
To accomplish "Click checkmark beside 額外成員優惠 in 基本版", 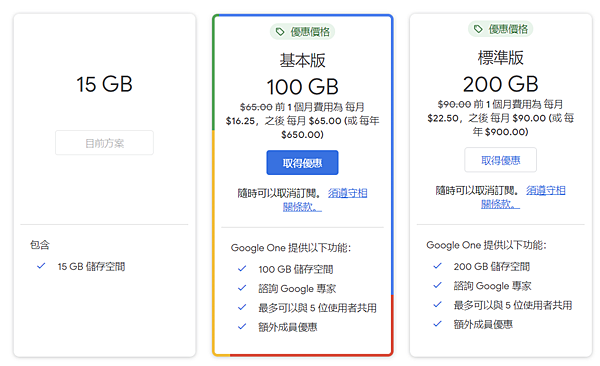I will (x=242, y=326).
